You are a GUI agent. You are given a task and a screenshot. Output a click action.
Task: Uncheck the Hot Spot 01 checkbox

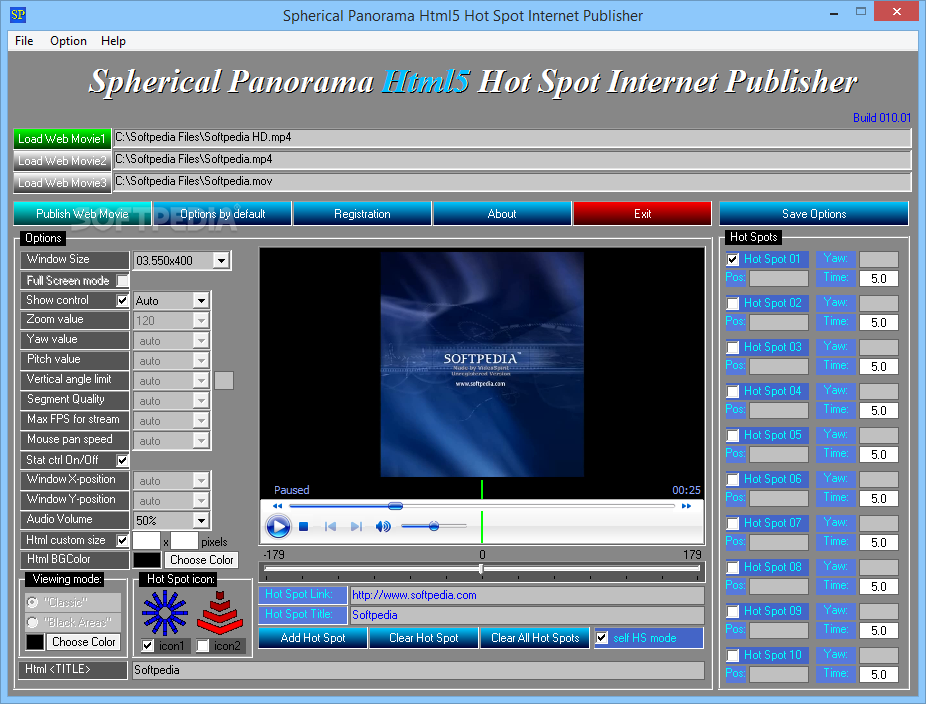coord(733,259)
